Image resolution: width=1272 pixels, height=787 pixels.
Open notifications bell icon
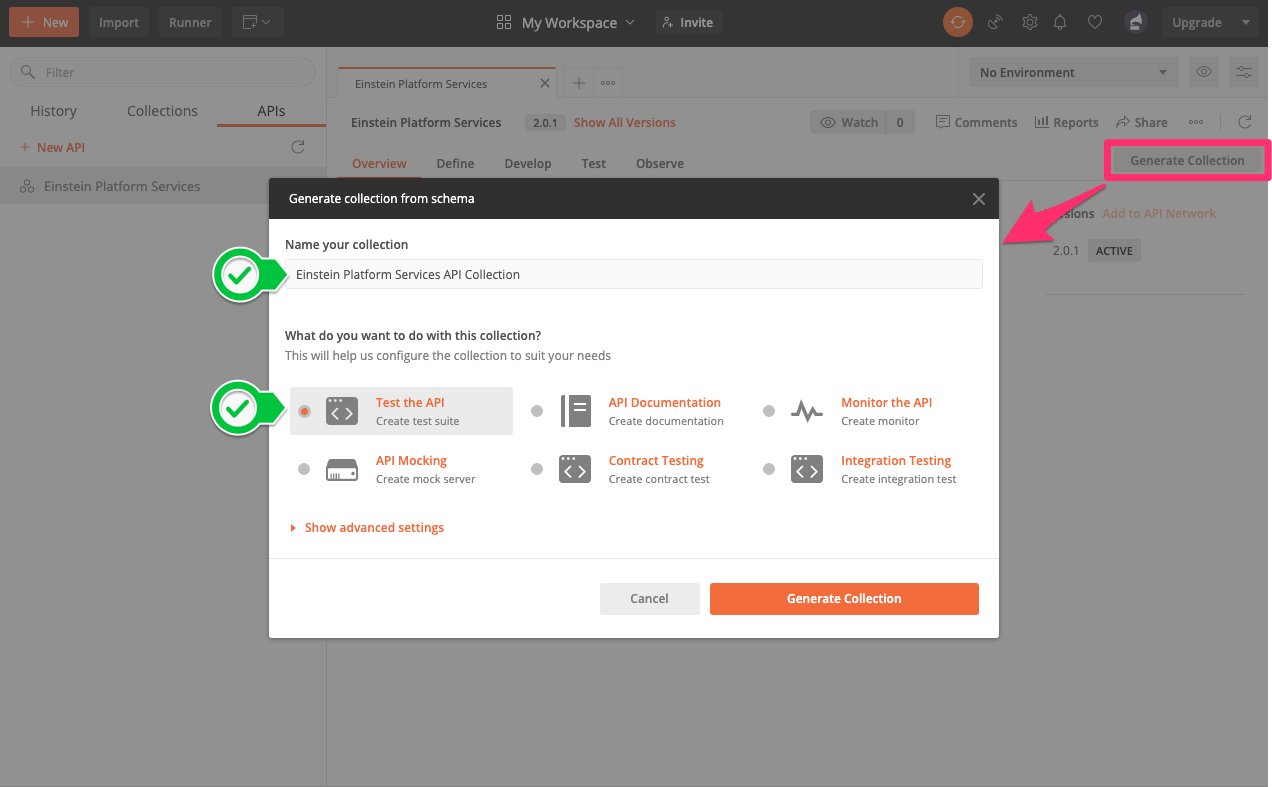(x=1062, y=22)
